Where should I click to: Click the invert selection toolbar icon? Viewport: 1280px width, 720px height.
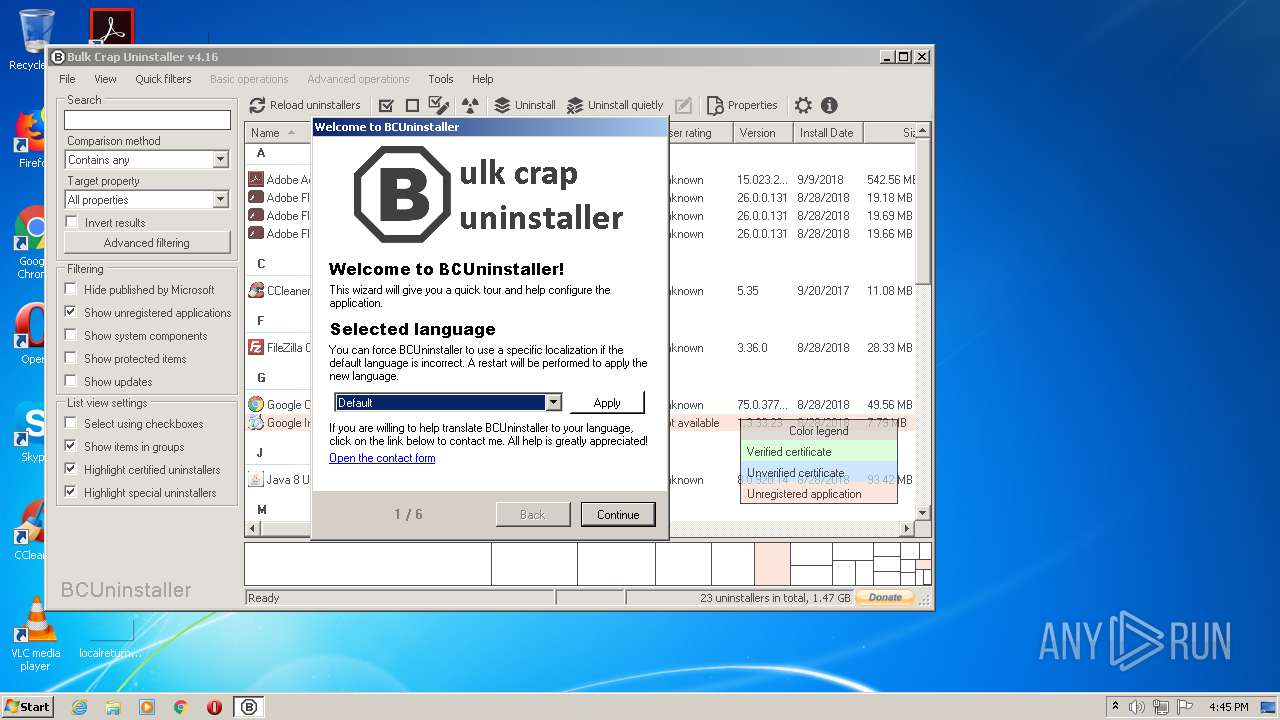pyautogui.click(x=439, y=105)
